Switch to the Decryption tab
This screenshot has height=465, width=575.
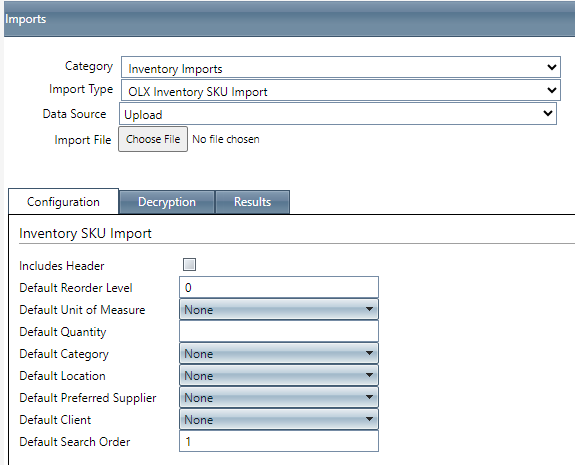click(x=167, y=202)
